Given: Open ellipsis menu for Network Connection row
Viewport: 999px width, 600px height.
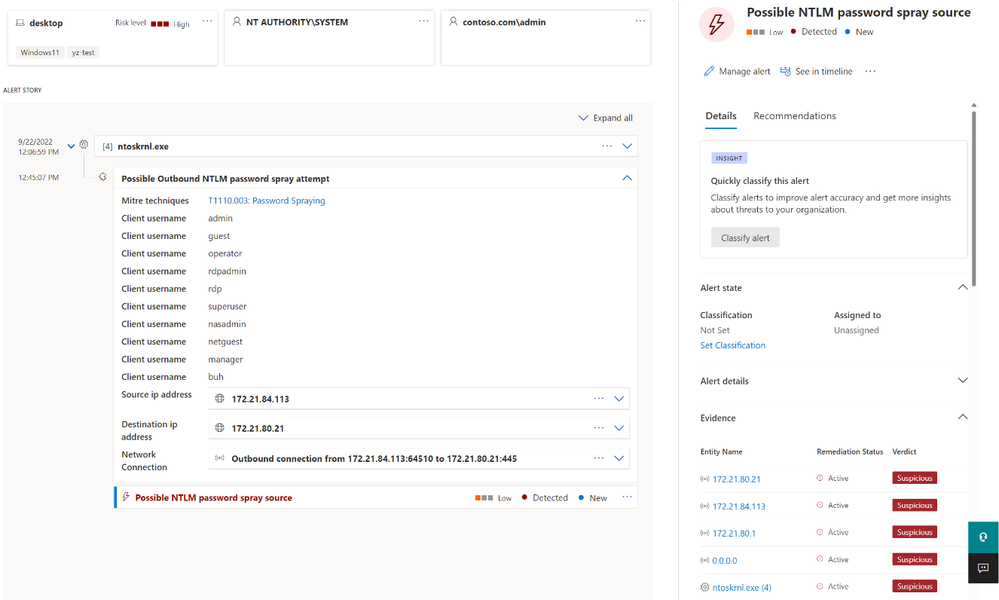Looking at the screenshot, I should click(x=599, y=458).
